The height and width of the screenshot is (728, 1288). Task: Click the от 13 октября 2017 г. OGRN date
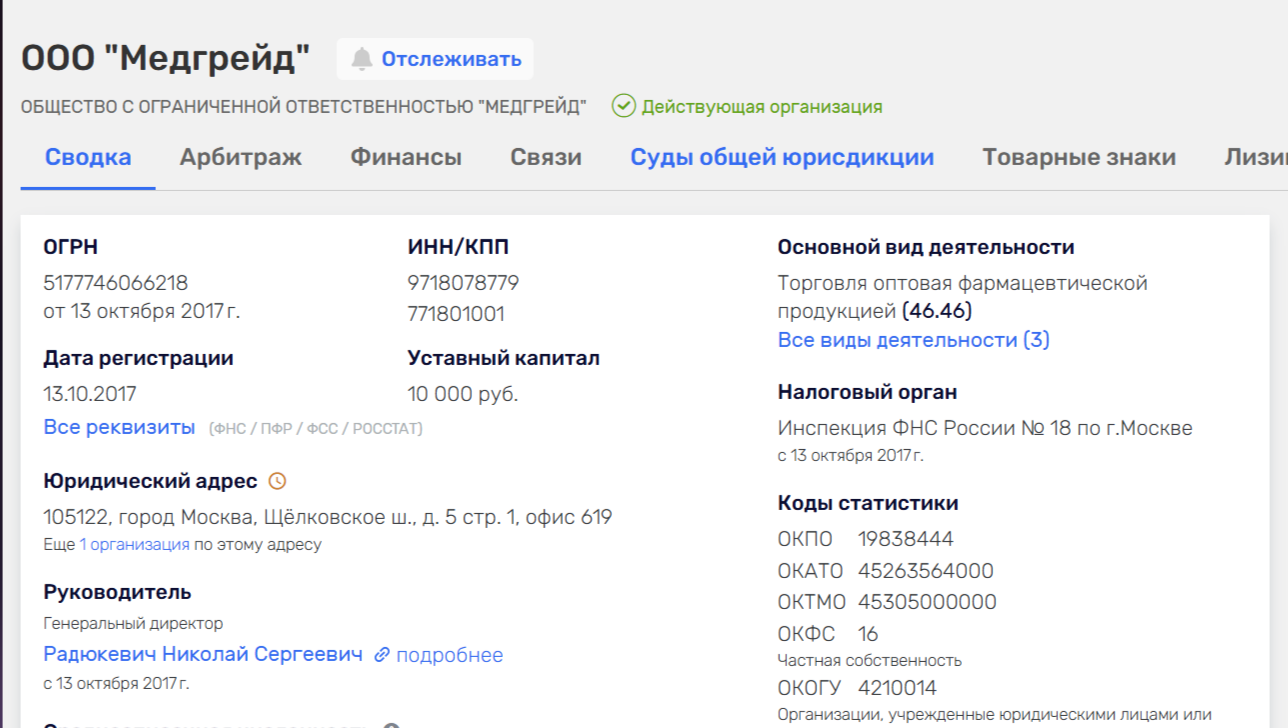[142, 311]
